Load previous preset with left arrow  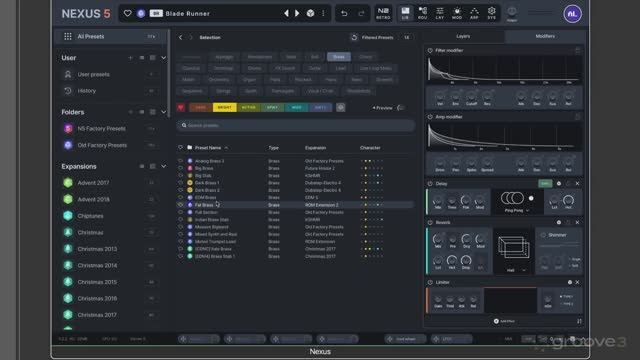(x=286, y=13)
